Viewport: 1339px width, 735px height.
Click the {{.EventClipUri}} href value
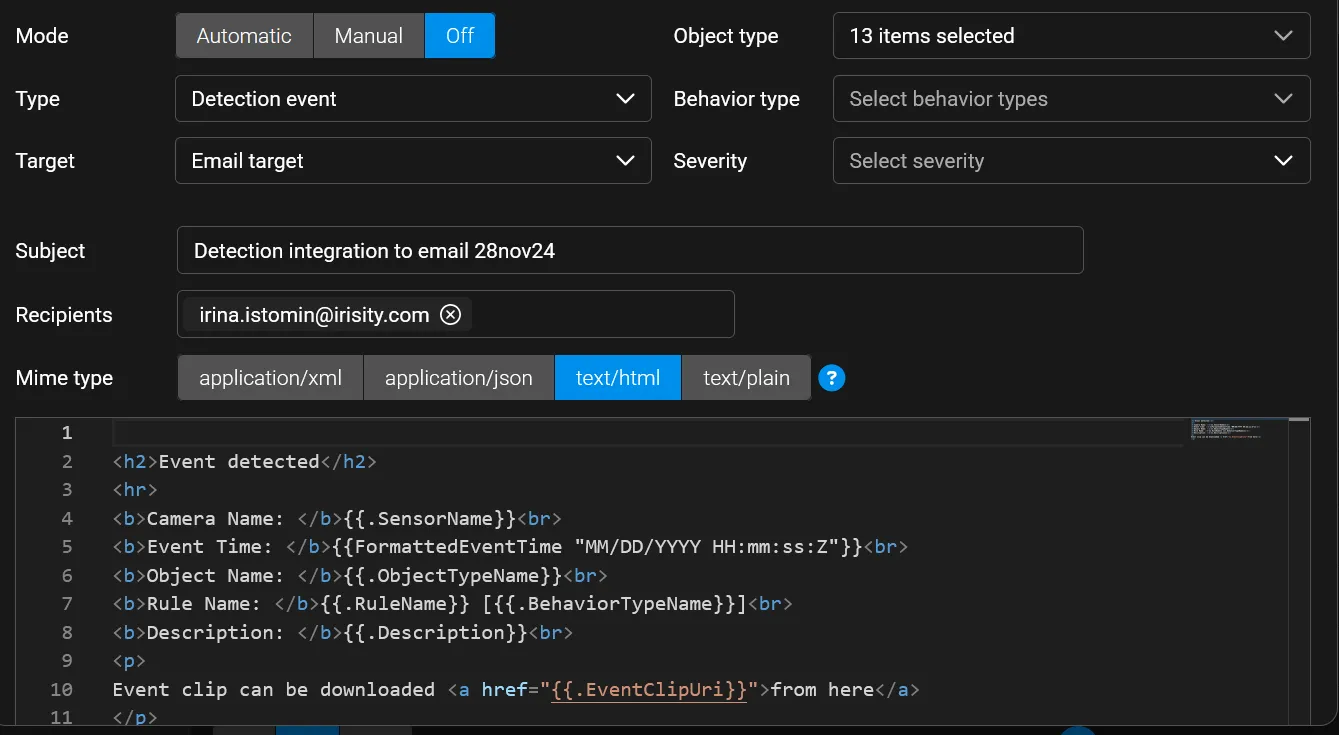(x=649, y=690)
